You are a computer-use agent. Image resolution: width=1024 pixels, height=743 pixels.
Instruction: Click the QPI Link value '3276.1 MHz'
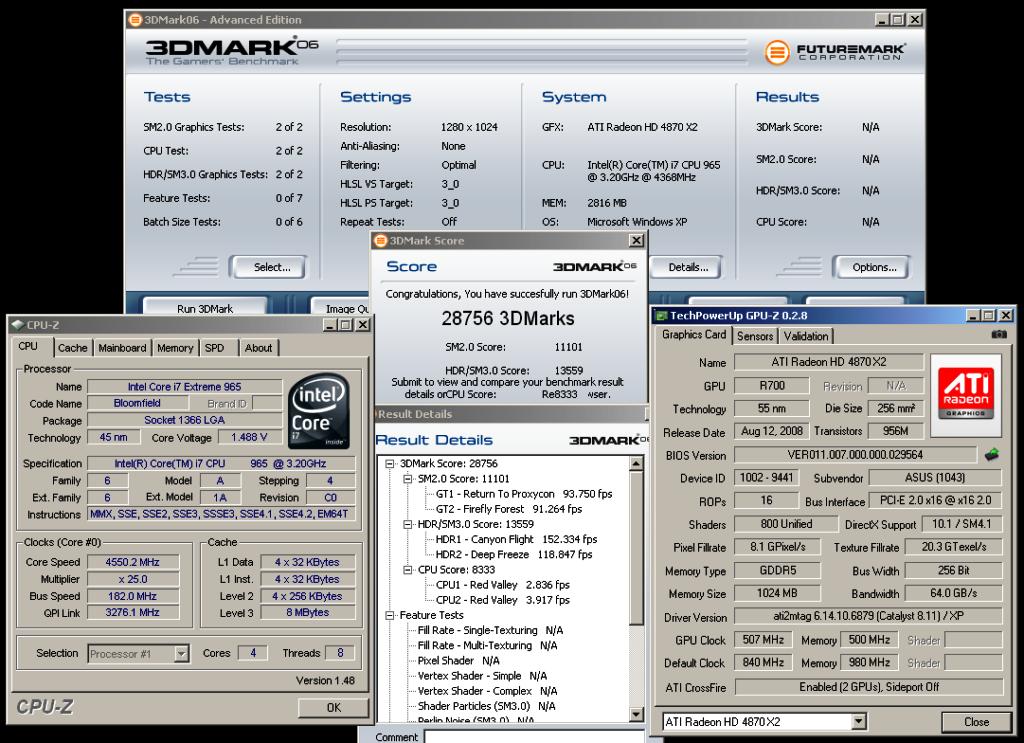coord(133,612)
